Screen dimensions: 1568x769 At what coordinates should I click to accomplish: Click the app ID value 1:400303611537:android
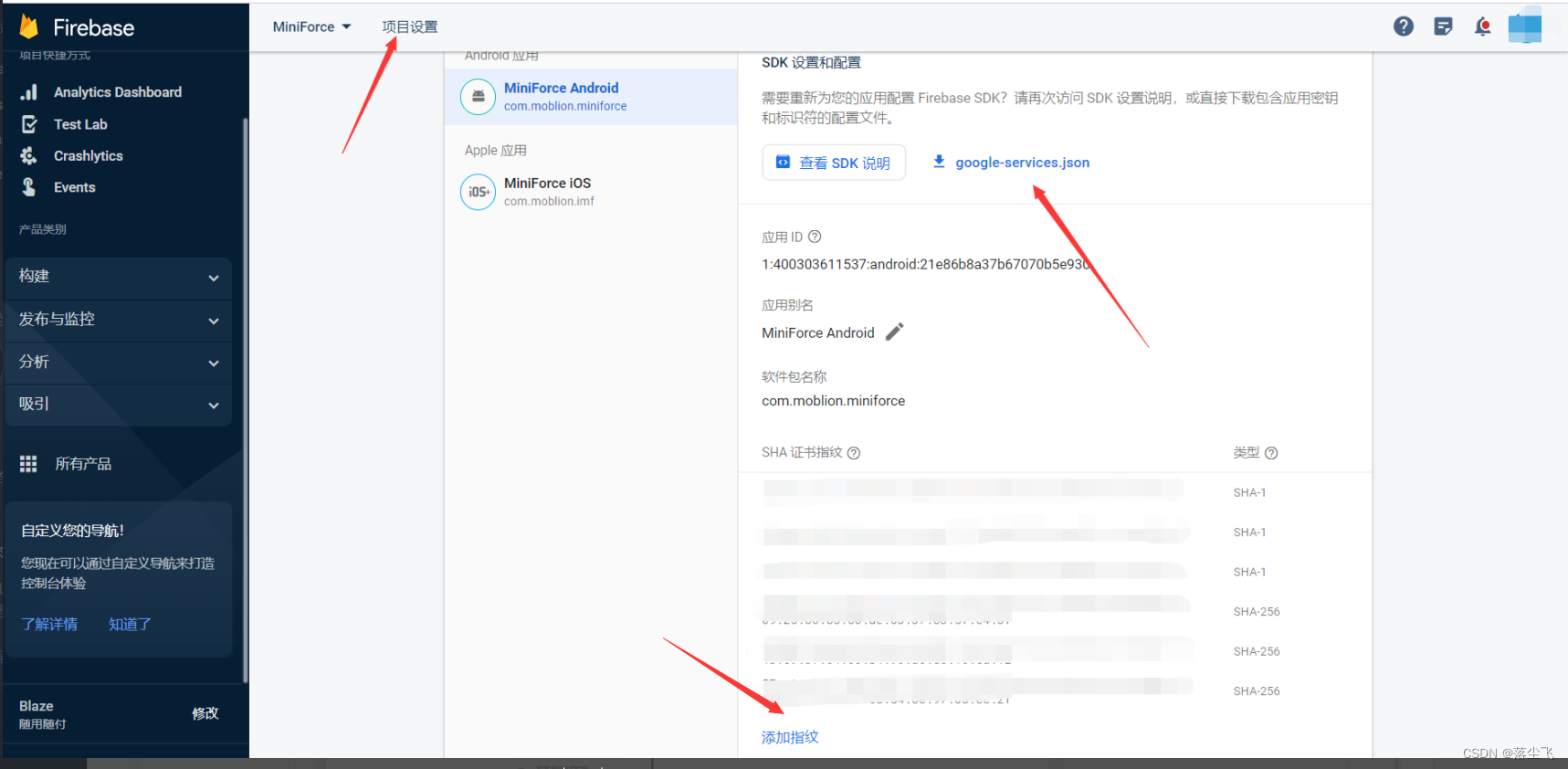[x=926, y=265]
